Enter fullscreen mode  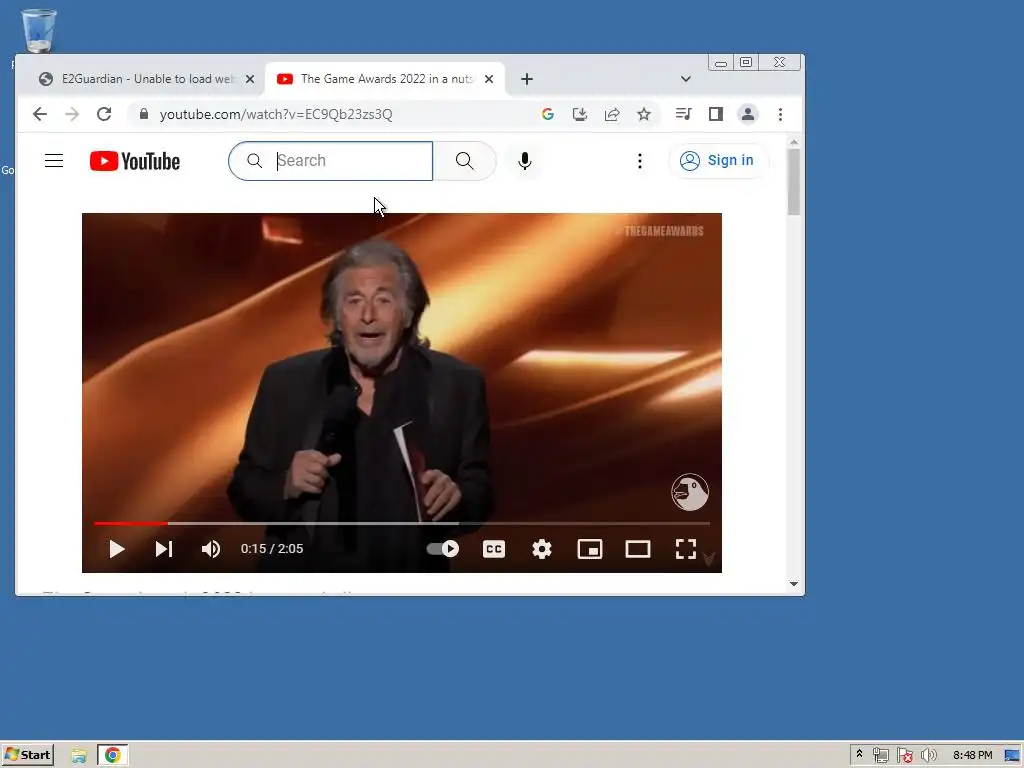[686, 549]
